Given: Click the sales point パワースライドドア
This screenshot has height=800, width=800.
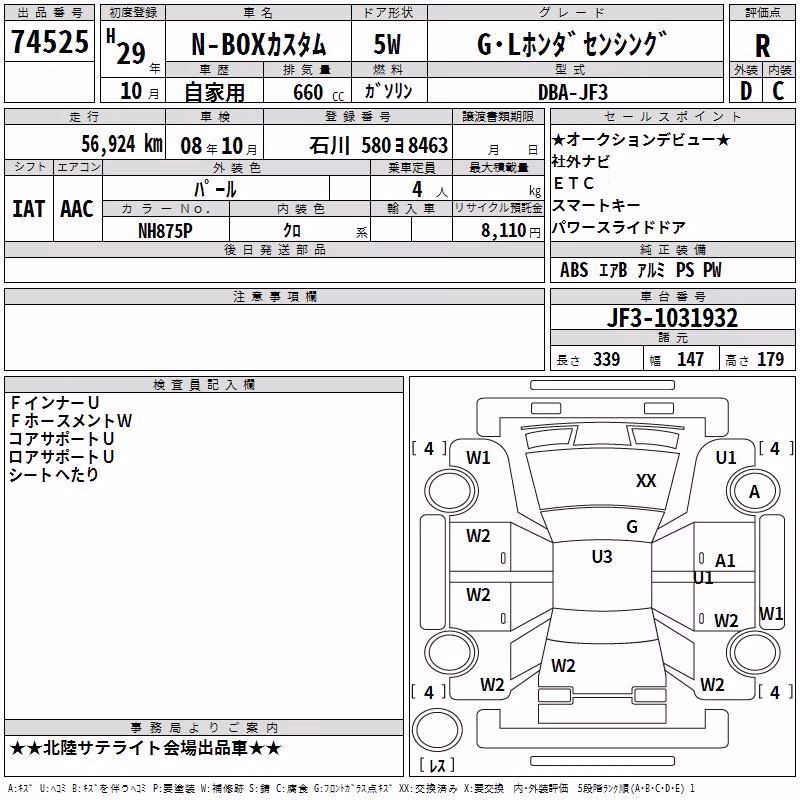Looking at the screenshot, I should [618, 227].
